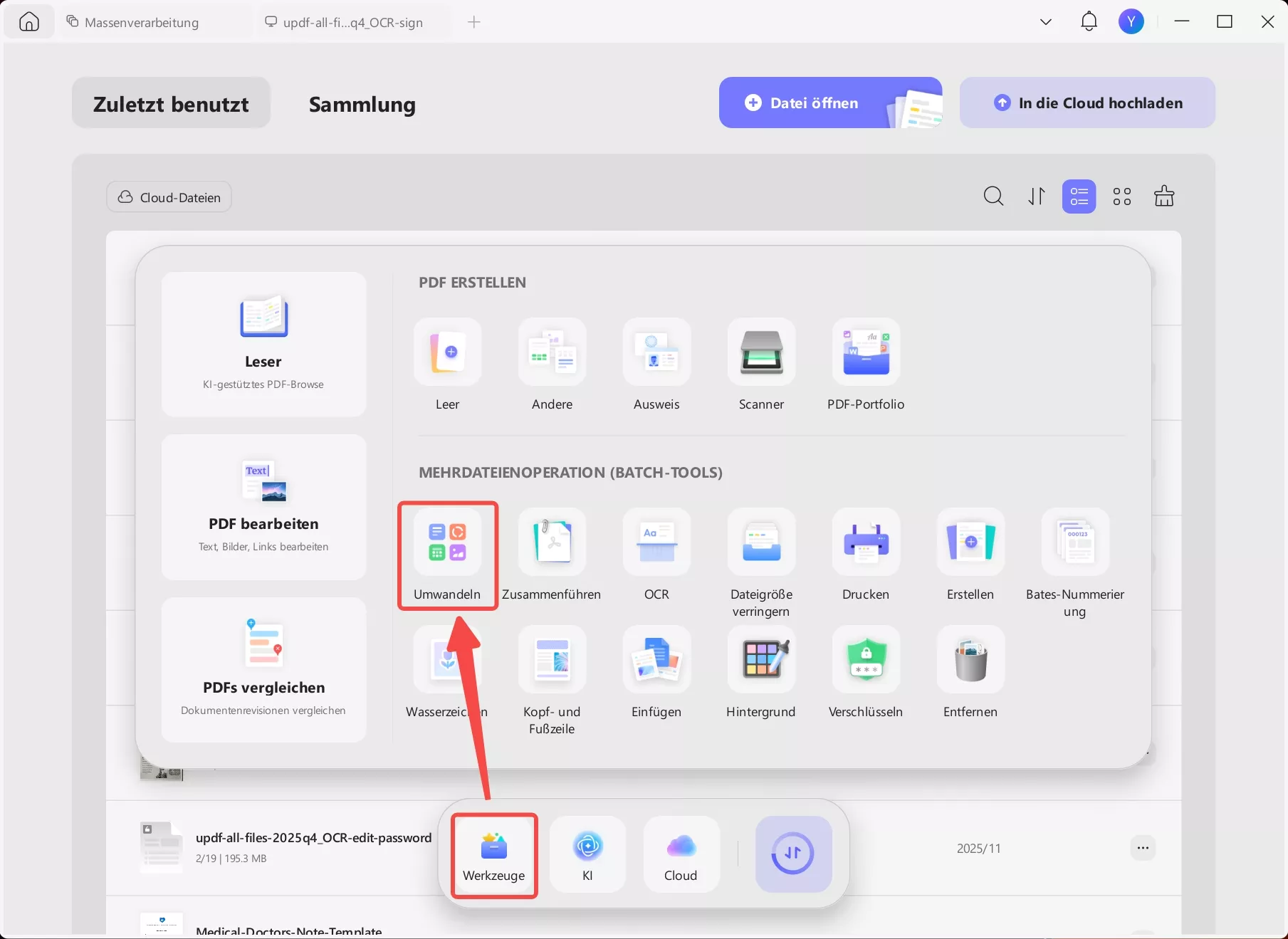Toggle the file sort order
1288x939 pixels.
pos(1037,196)
